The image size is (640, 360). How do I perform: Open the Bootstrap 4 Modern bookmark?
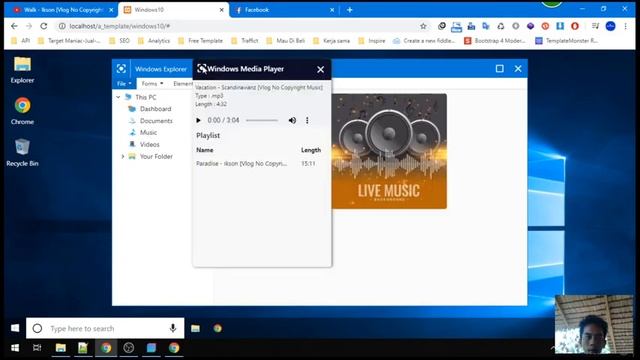tap(495, 41)
